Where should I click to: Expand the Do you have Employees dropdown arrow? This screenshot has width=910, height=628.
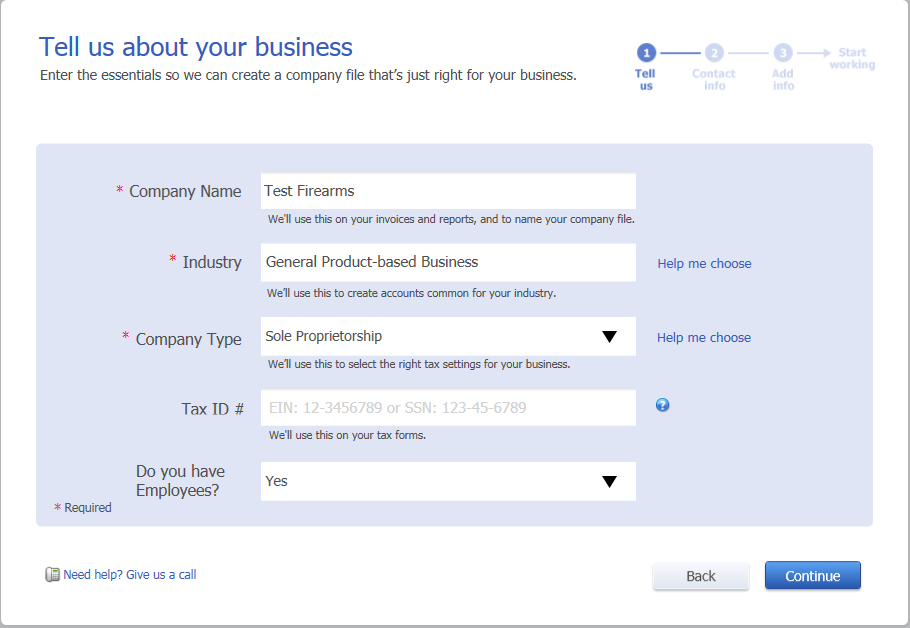point(609,482)
